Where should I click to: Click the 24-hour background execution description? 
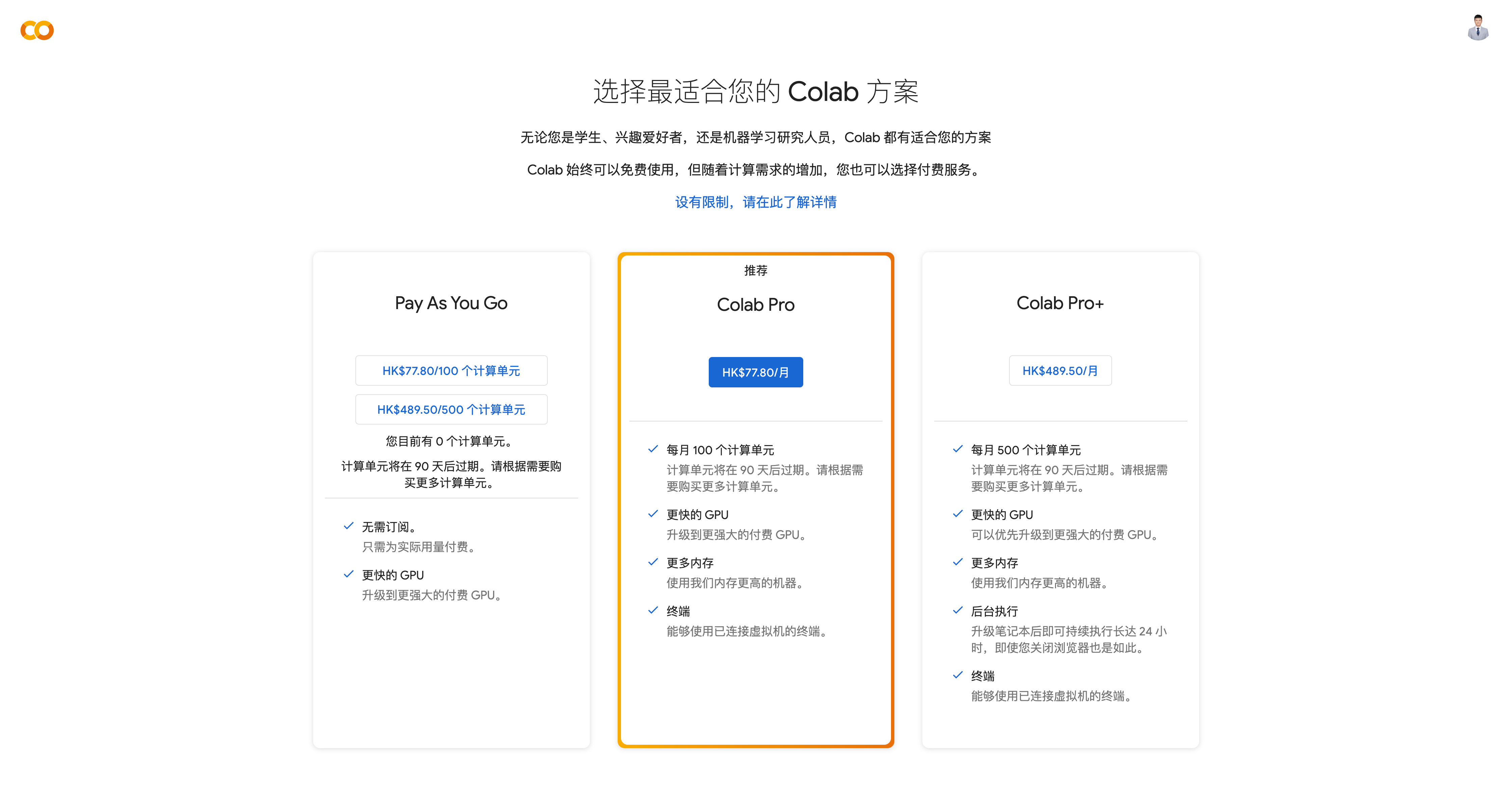[x=1069, y=639]
